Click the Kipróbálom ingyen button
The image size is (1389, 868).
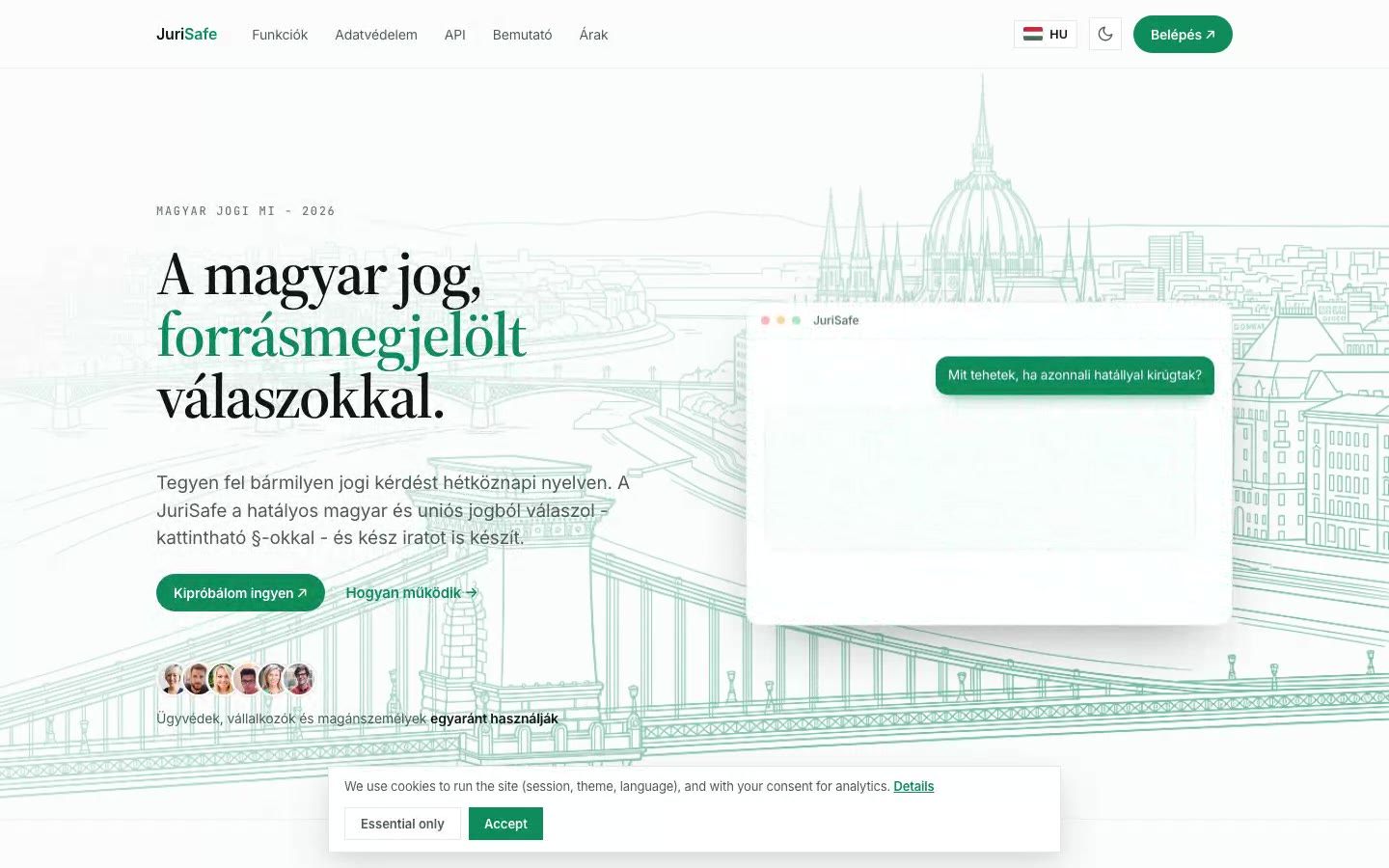click(x=240, y=593)
